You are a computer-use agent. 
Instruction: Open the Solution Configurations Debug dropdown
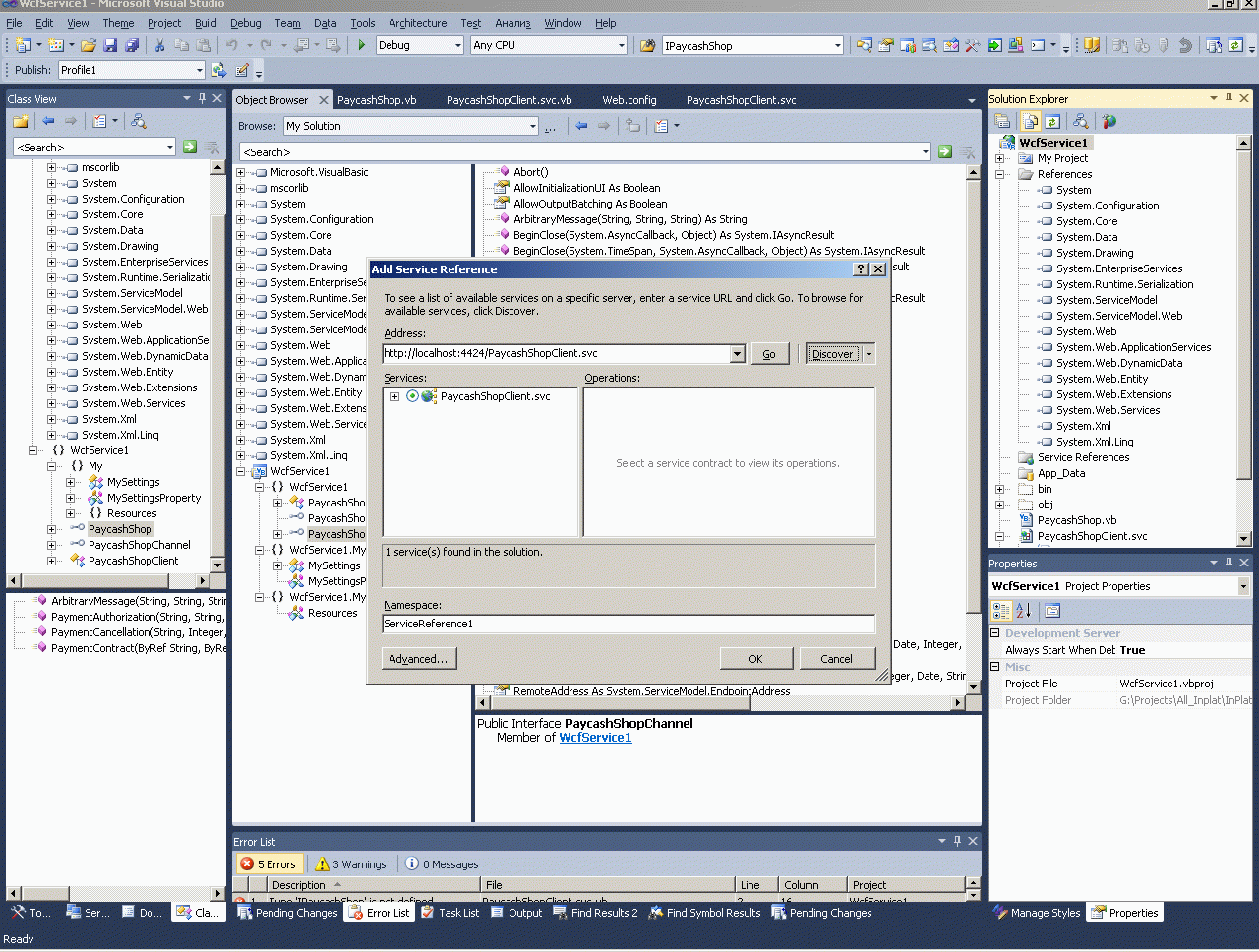(x=458, y=45)
